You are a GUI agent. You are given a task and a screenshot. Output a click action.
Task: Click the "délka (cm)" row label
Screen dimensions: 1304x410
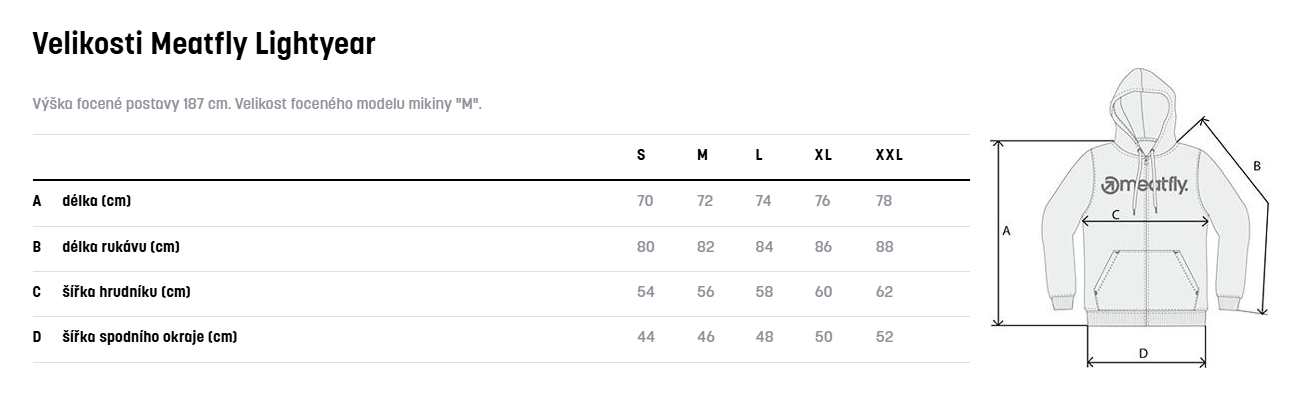tap(96, 201)
